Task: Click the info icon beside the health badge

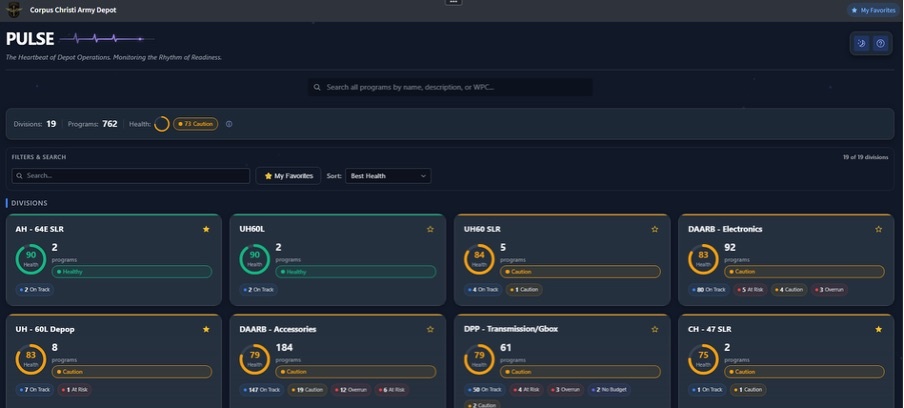Action: click(229, 124)
